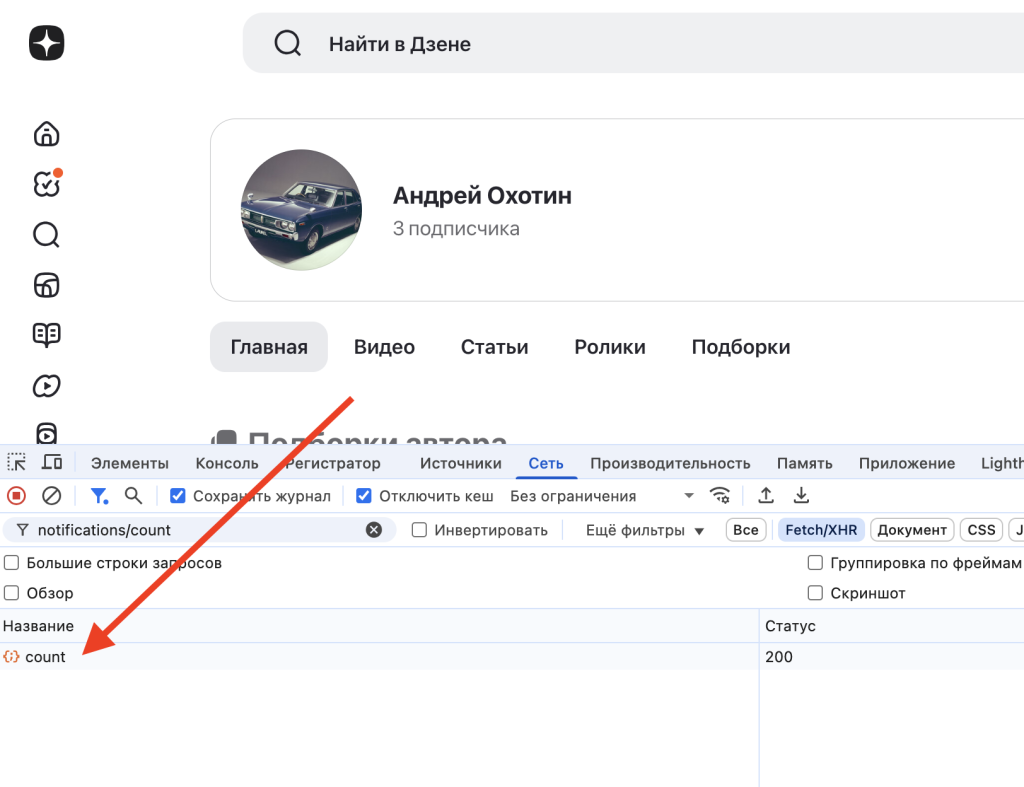Click the stop recording network log button
1024x787 pixels.
point(17,496)
